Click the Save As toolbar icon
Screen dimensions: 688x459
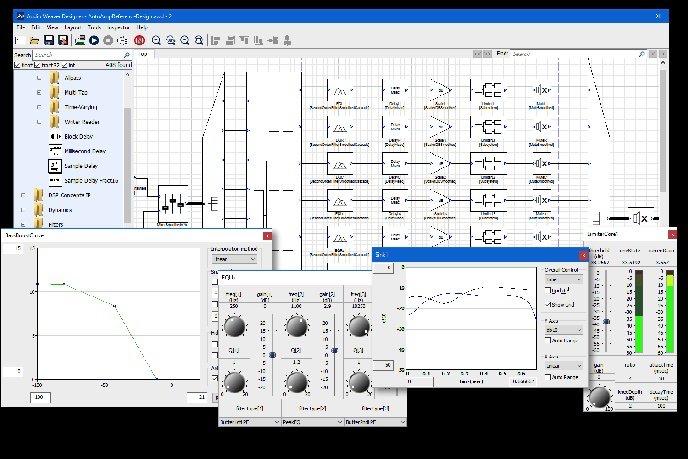tap(63, 40)
